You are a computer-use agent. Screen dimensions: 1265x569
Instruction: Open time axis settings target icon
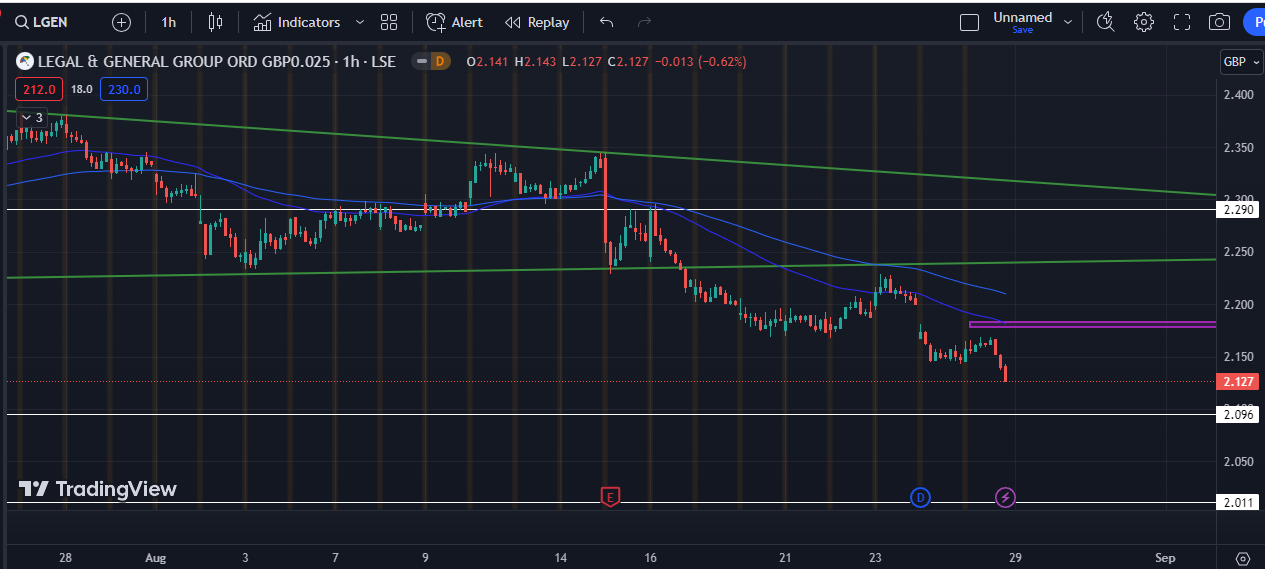pos(1243,558)
